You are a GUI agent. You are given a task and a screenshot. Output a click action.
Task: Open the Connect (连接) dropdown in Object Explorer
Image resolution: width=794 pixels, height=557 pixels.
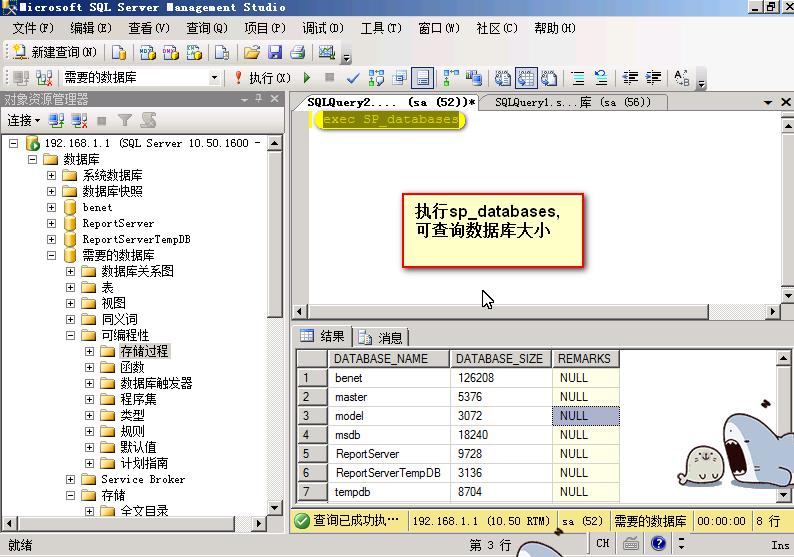[23, 121]
